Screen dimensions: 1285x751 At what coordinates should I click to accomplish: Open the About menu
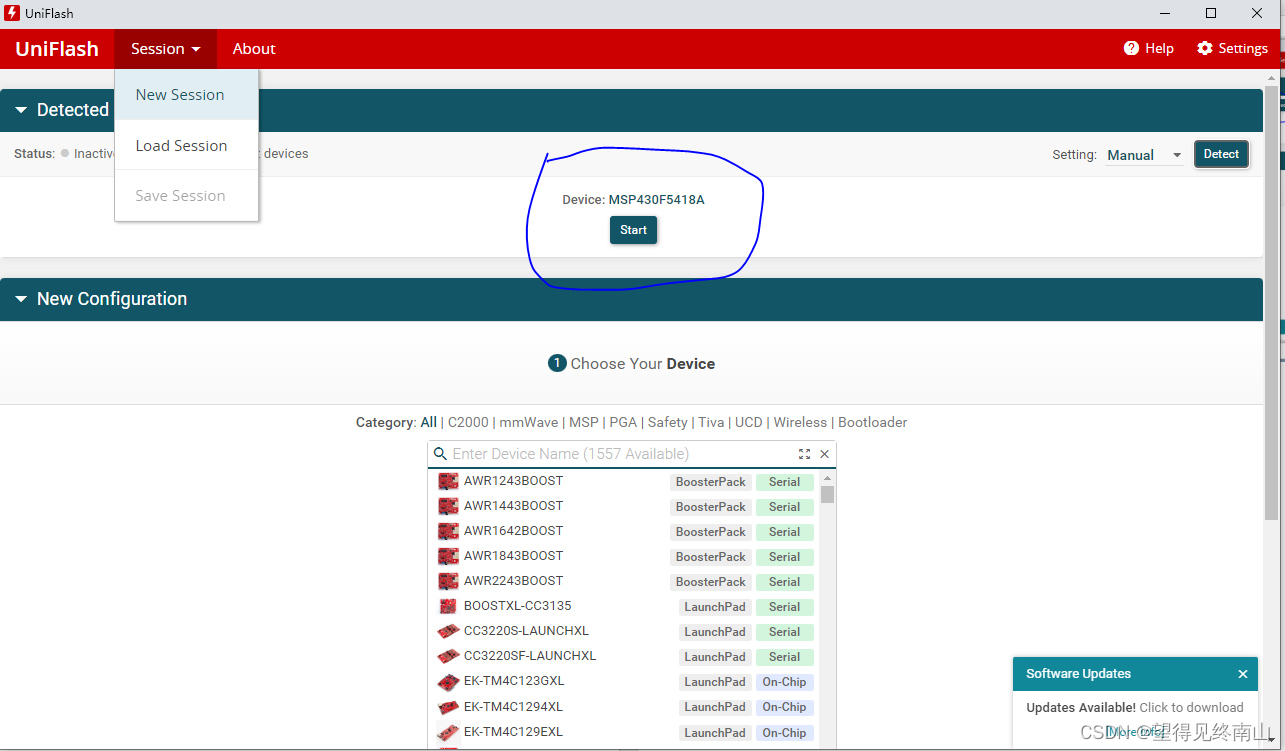click(x=253, y=48)
